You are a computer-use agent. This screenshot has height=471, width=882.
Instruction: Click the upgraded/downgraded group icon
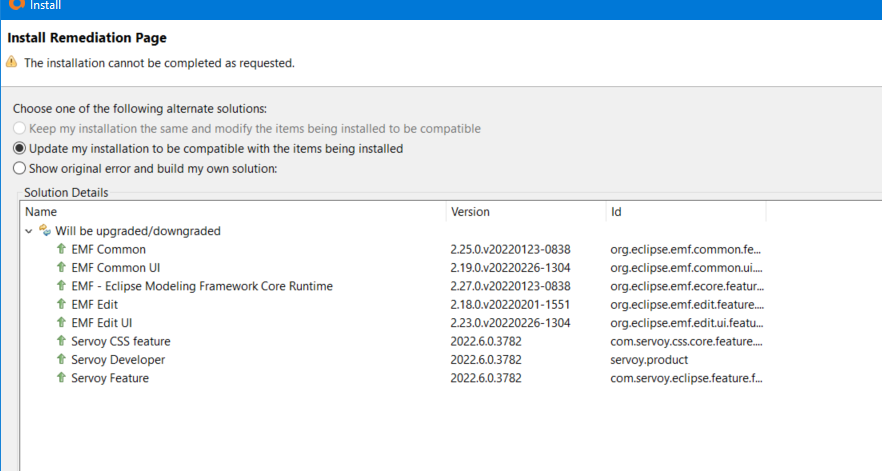point(45,230)
